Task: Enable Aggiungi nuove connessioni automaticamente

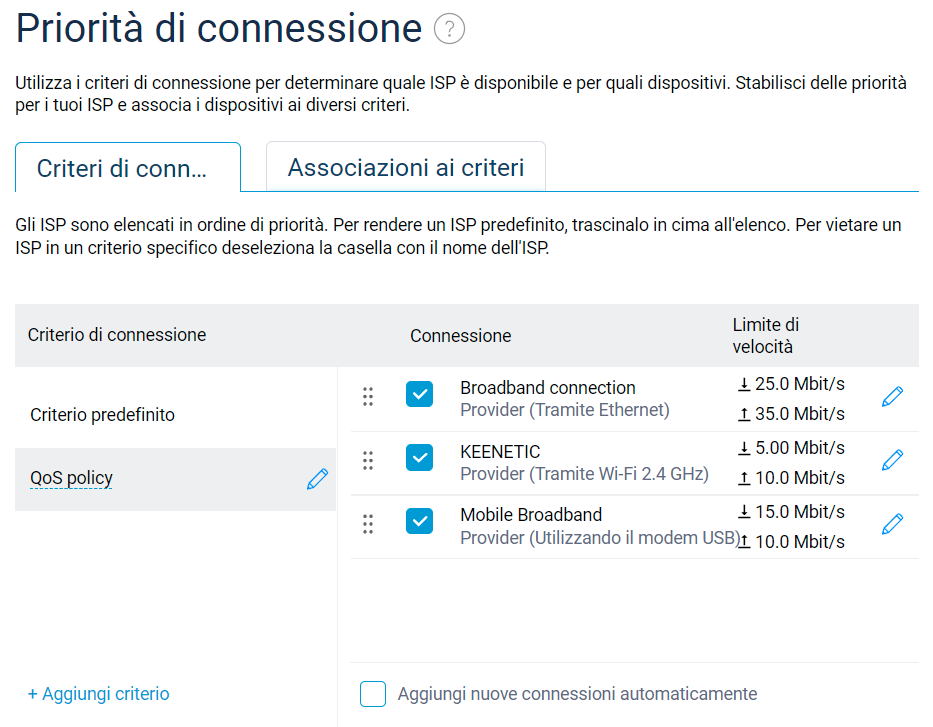Action: click(x=373, y=694)
